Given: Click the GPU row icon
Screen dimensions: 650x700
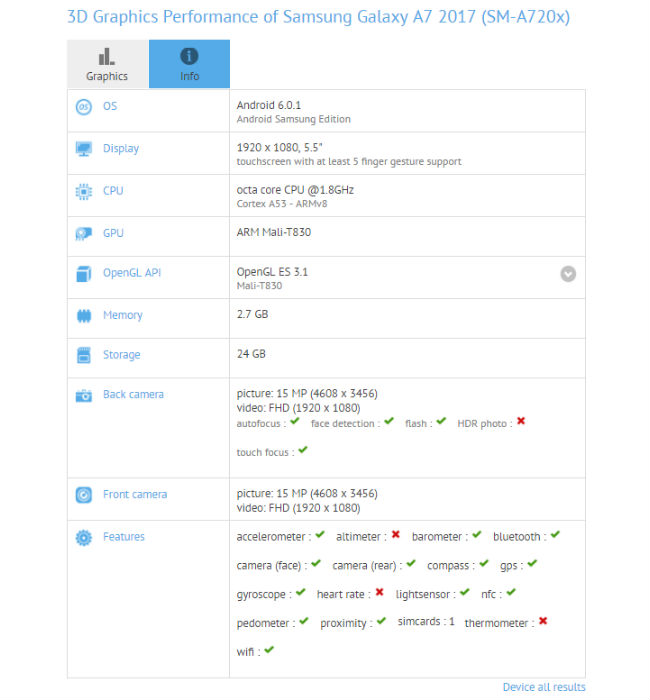Looking at the screenshot, I should point(84,233).
